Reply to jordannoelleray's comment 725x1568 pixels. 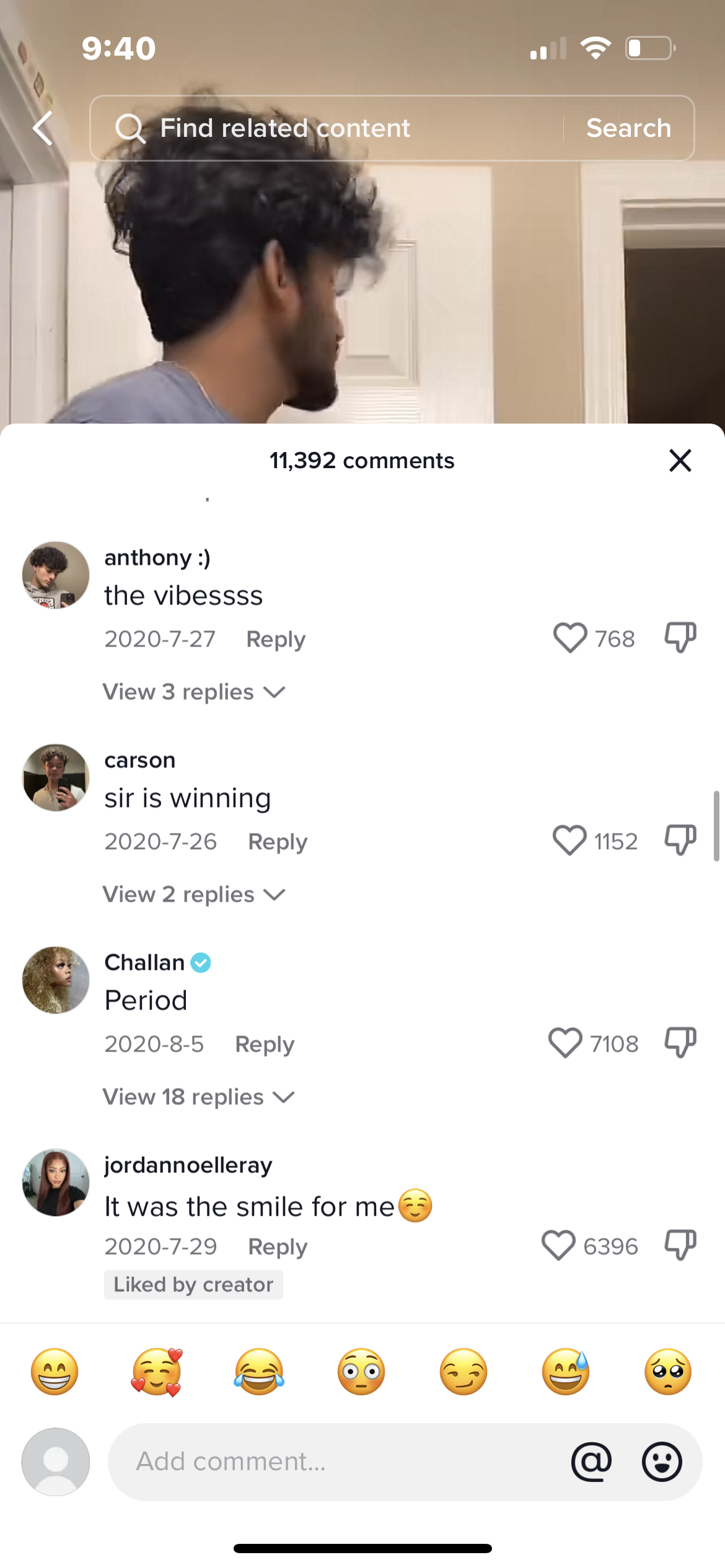(278, 1247)
